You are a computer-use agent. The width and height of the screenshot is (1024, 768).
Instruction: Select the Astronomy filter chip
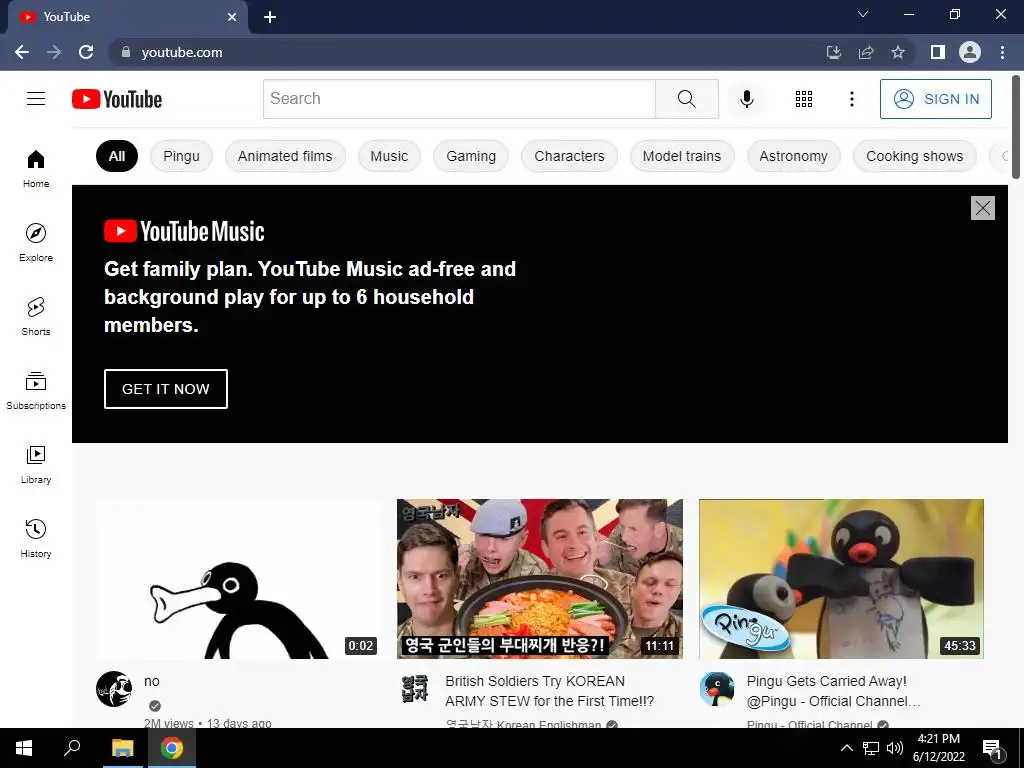tap(793, 156)
